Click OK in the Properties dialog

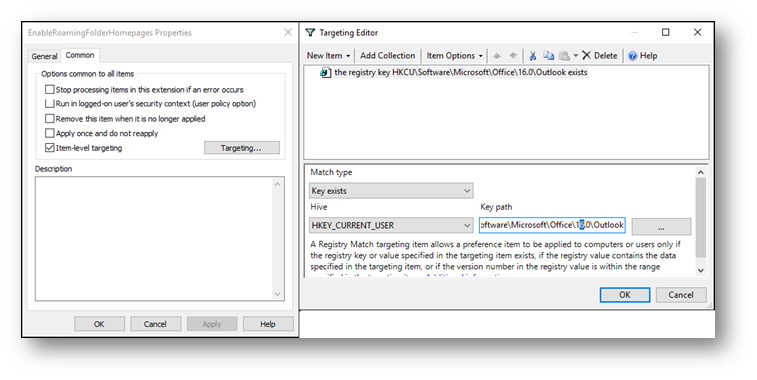(99, 324)
